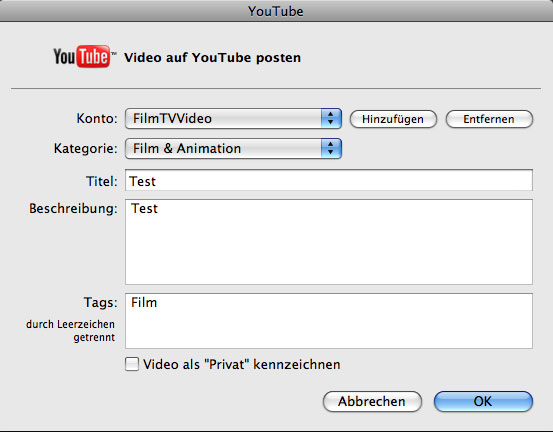The width and height of the screenshot is (553, 432).
Task: Focus the Titel text field
Action: (x=329, y=180)
